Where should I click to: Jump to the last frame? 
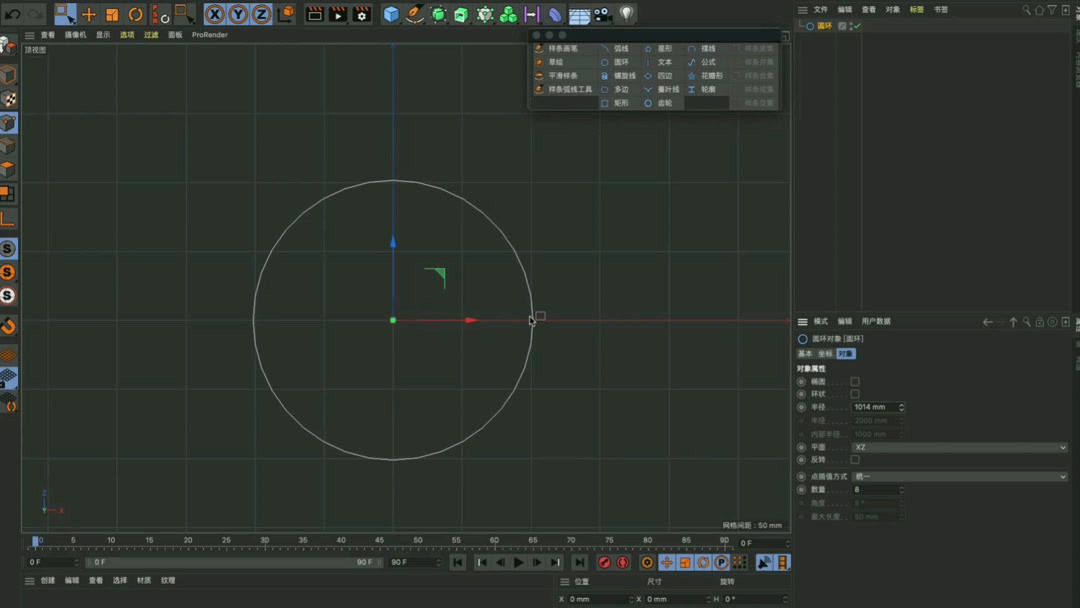[579, 562]
